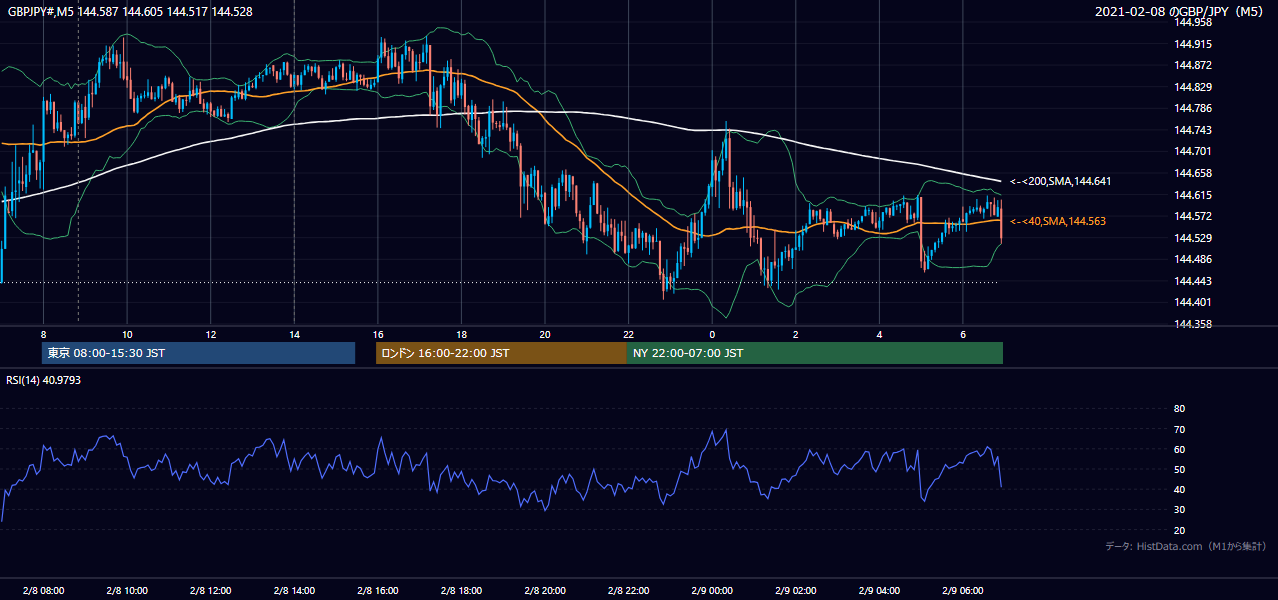Click the RSI 30 level label

click(1179, 510)
